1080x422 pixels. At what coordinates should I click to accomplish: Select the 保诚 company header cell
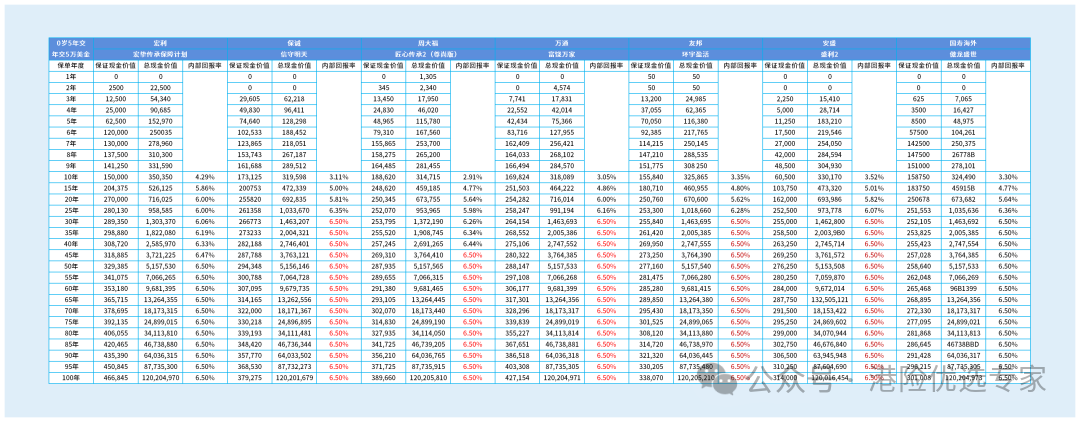pos(294,43)
